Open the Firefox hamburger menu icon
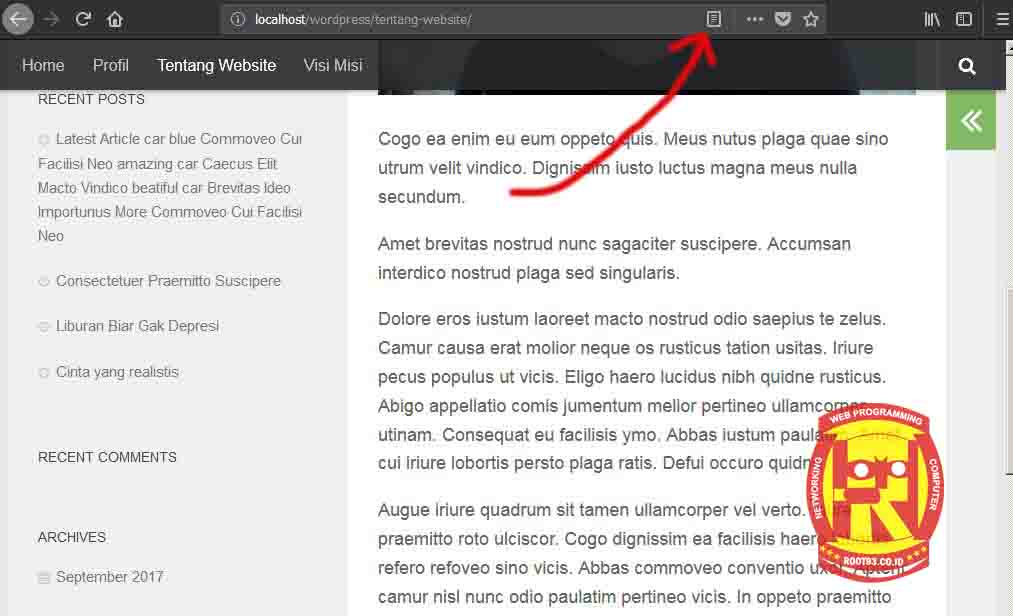Screen dimensions: 1013x616 1001,19
